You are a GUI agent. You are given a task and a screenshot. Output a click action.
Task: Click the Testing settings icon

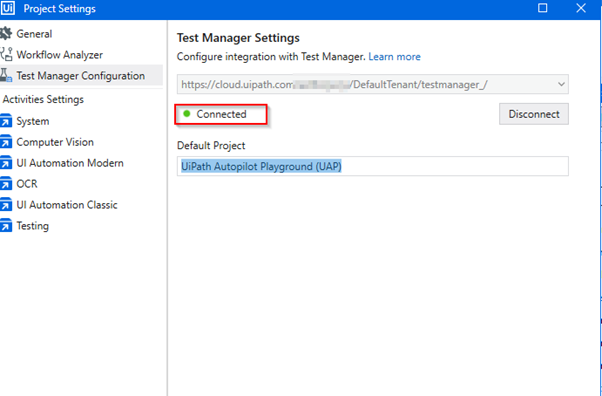(x=6, y=226)
